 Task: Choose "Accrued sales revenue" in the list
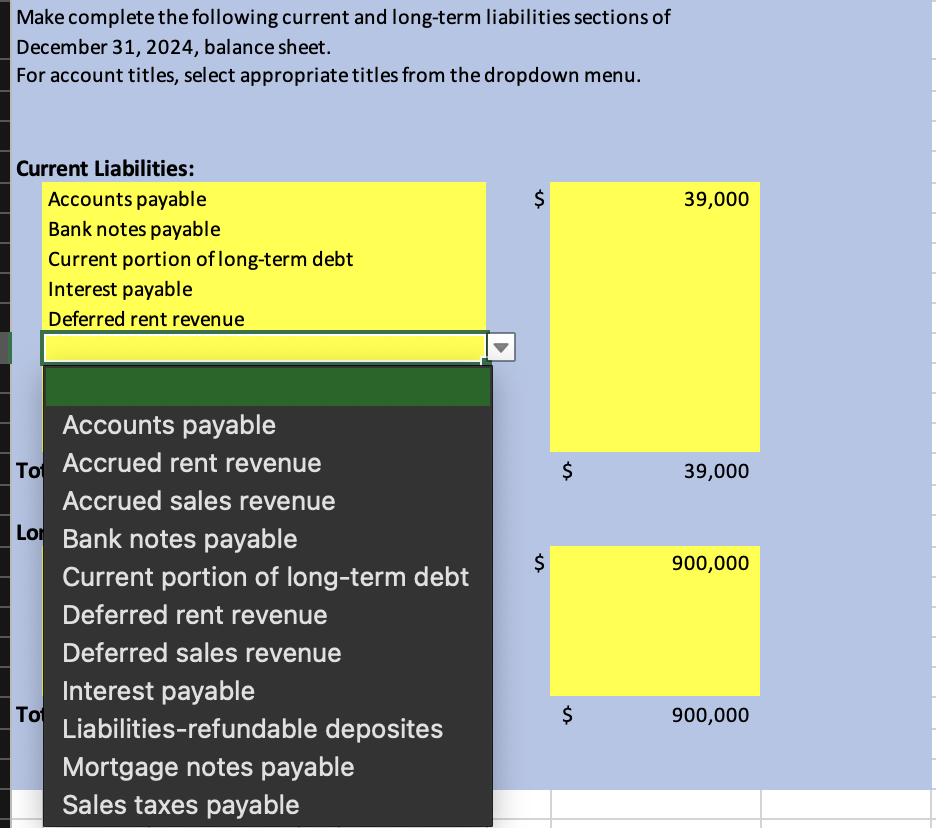[198, 500]
